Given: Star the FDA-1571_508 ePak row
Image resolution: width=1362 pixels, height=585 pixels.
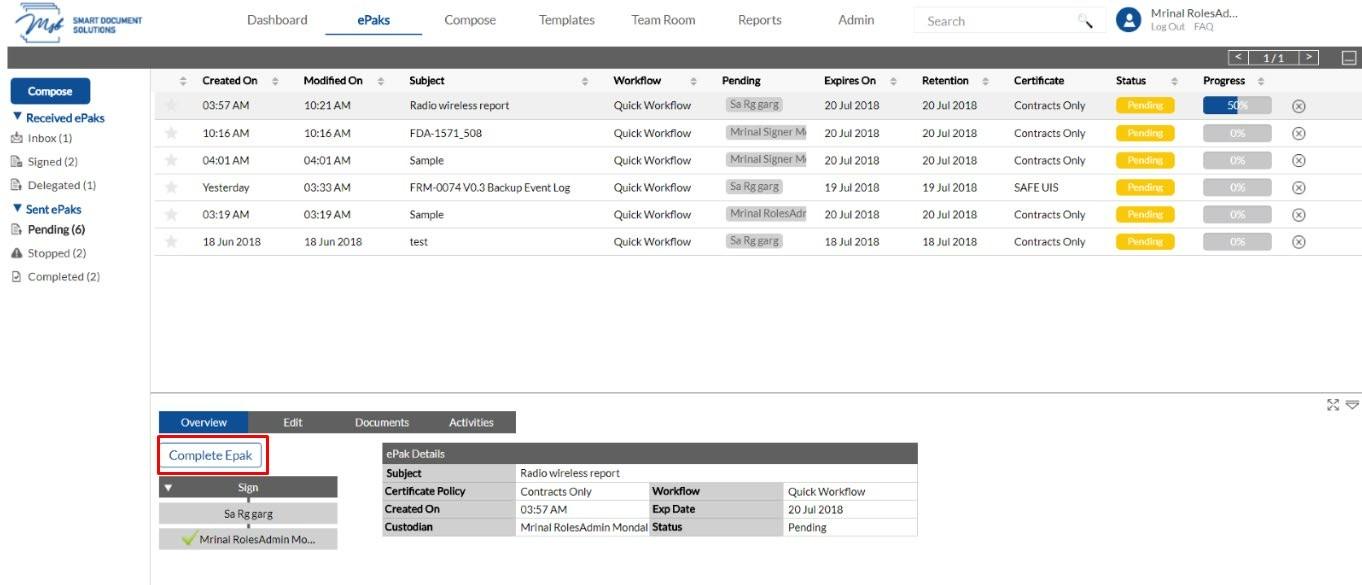Looking at the screenshot, I should [x=171, y=133].
